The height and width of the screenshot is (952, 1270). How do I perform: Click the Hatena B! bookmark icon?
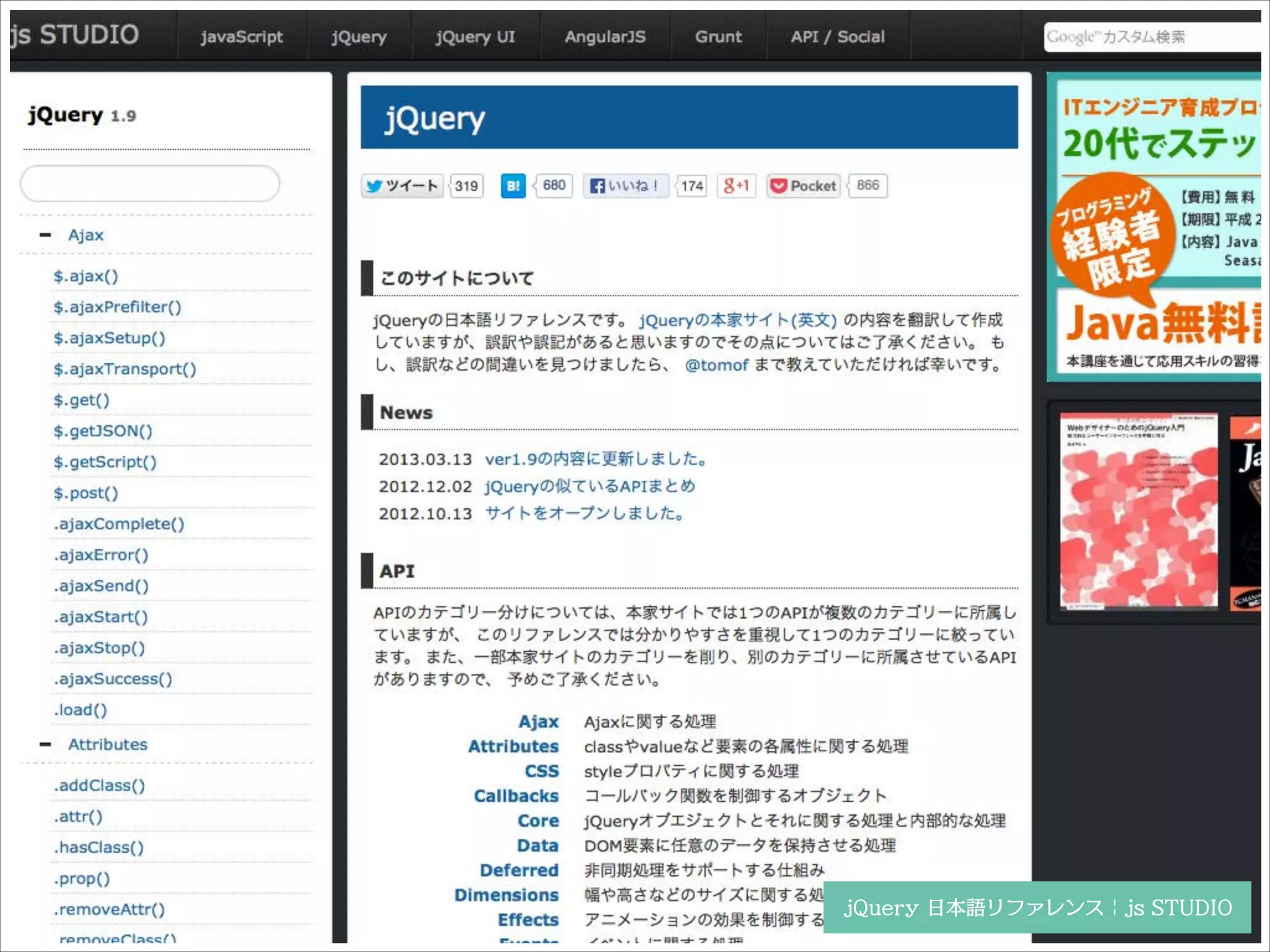point(513,186)
